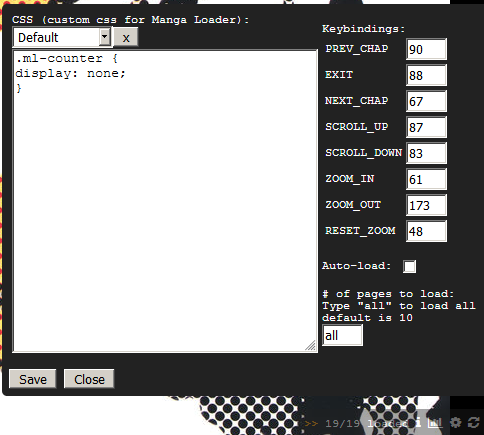484x435 pixels.
Task: Click the dropdown arrow beside Default
Action: (105, 37)
